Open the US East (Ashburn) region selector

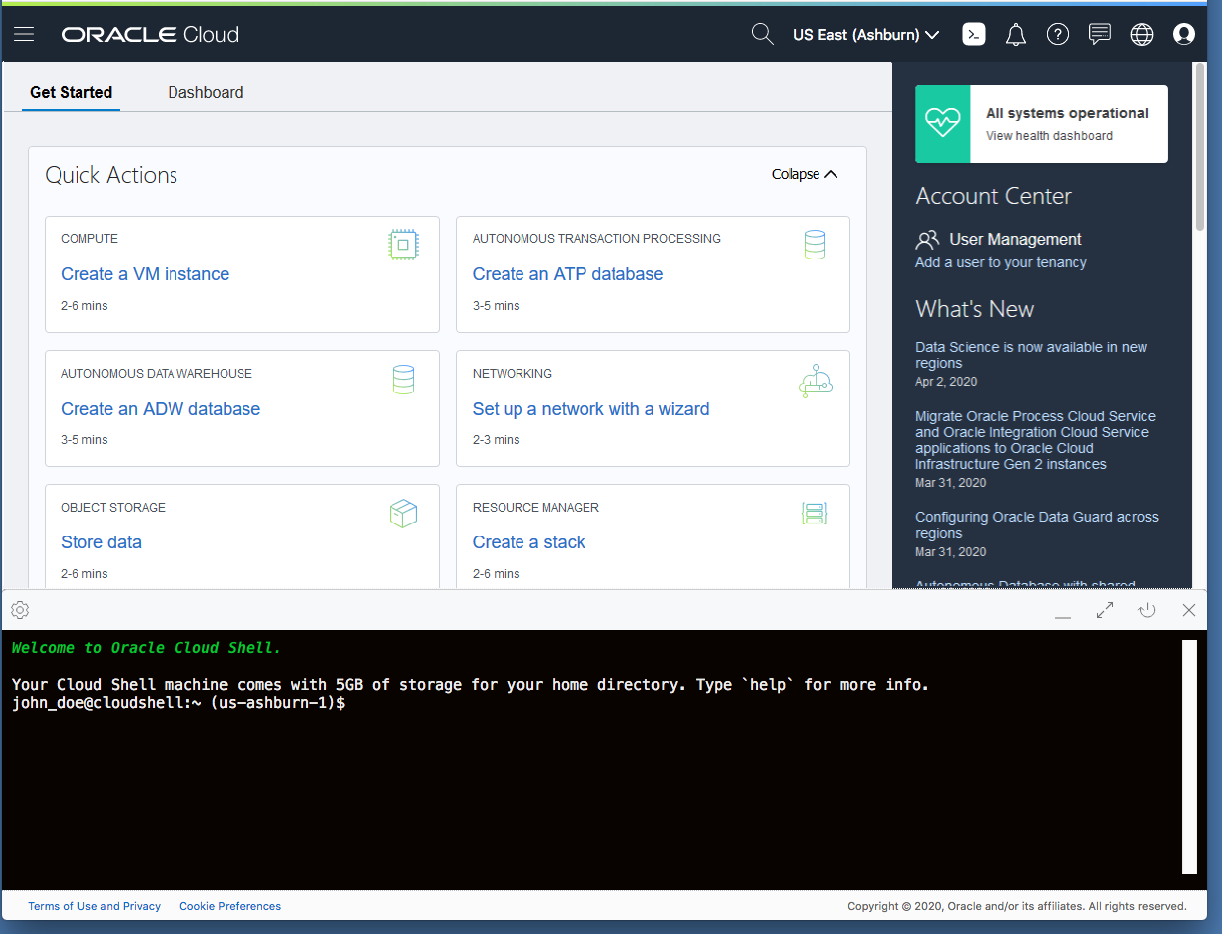[864, 34]
